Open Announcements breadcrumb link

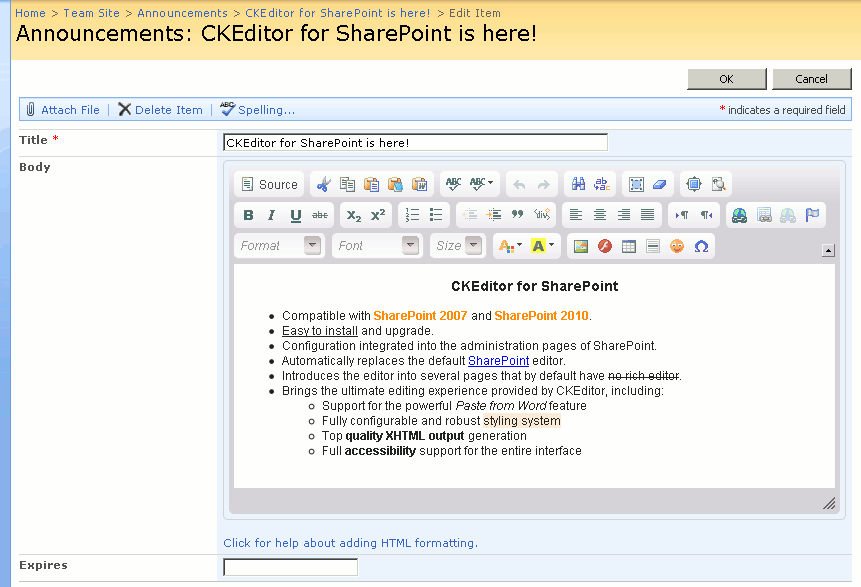pos(182,13)
